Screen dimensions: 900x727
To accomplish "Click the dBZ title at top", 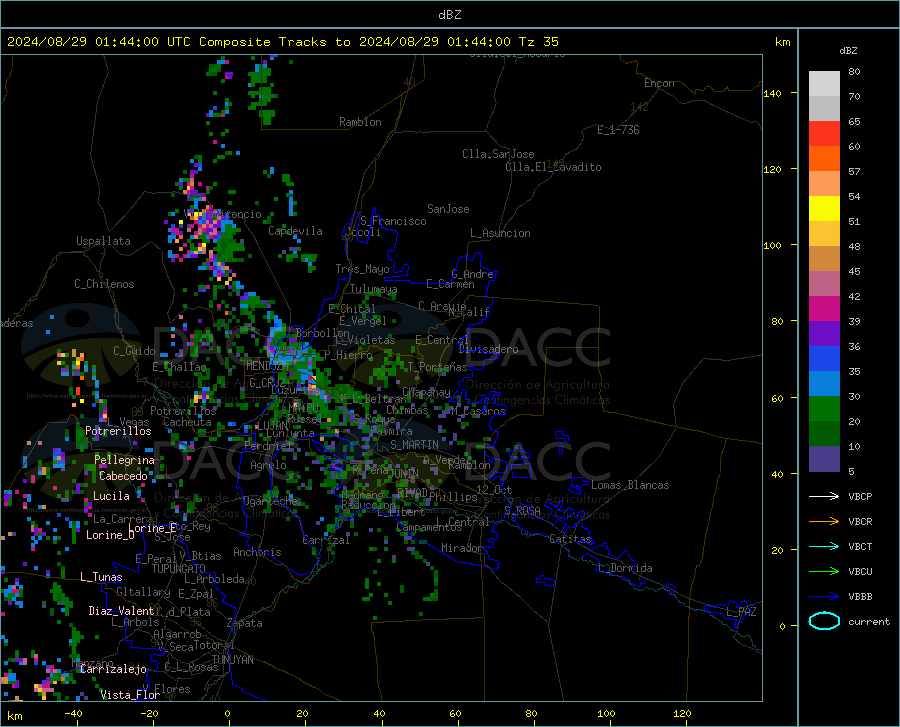I will [x=449, y=15].
